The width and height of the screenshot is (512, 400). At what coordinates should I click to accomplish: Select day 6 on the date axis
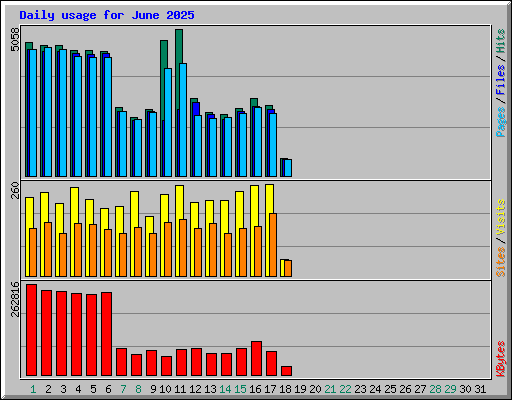pyautogui.click(x=108, y=389)
